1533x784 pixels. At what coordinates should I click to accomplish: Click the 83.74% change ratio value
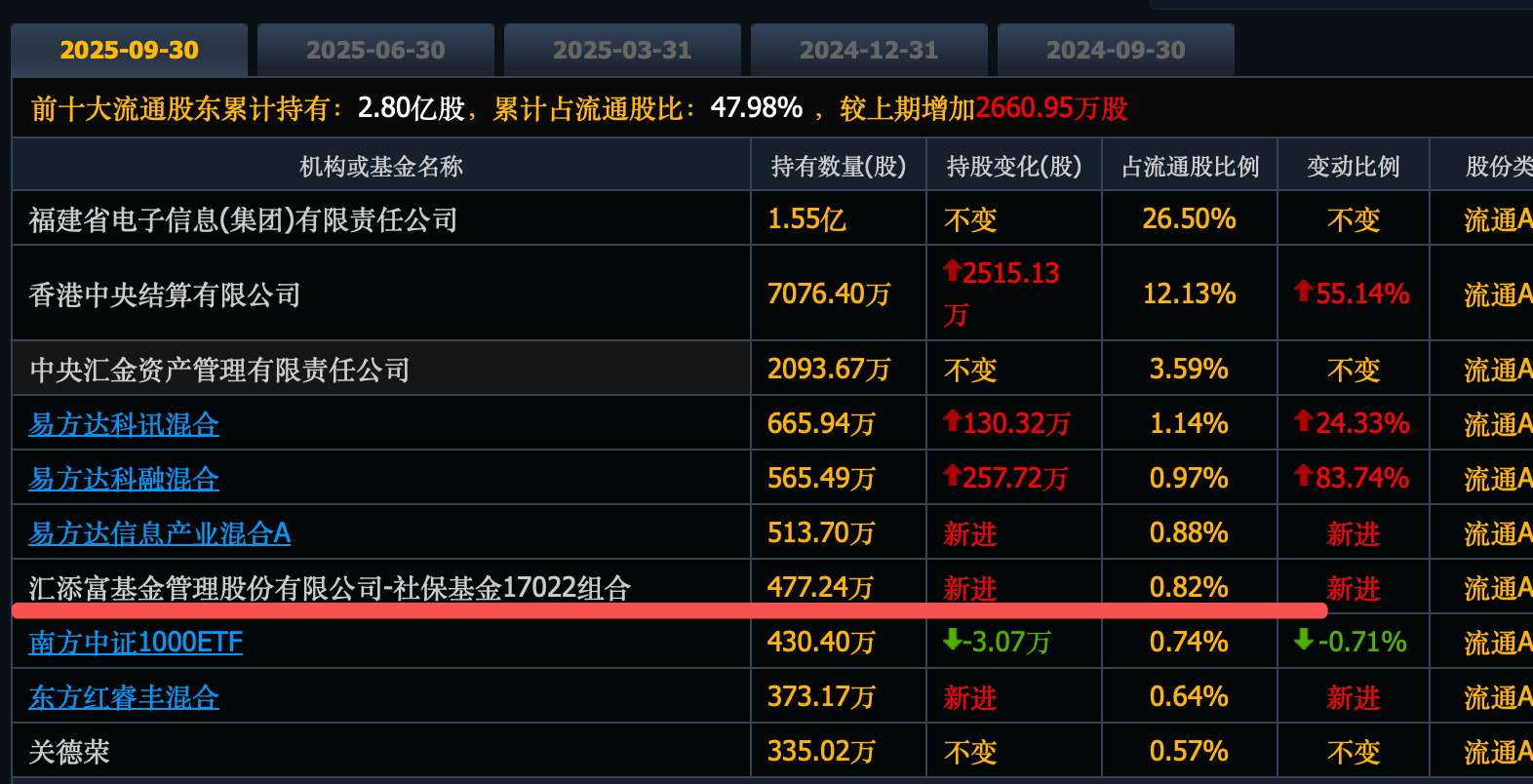1353,478
